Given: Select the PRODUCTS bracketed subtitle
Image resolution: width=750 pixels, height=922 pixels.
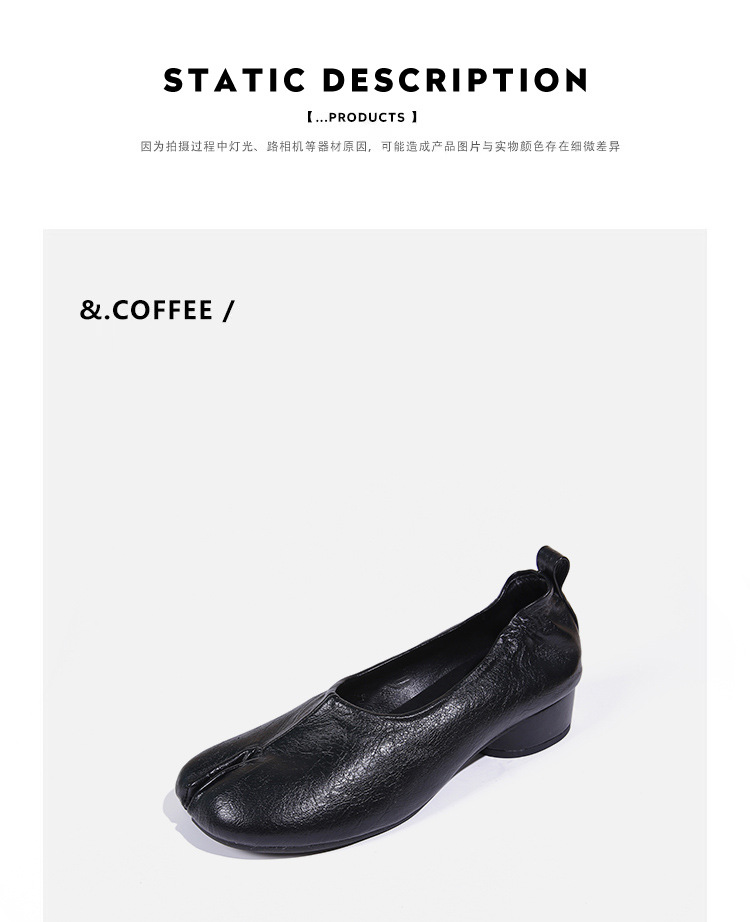Looking at the screenshot, I should point(362,118).
